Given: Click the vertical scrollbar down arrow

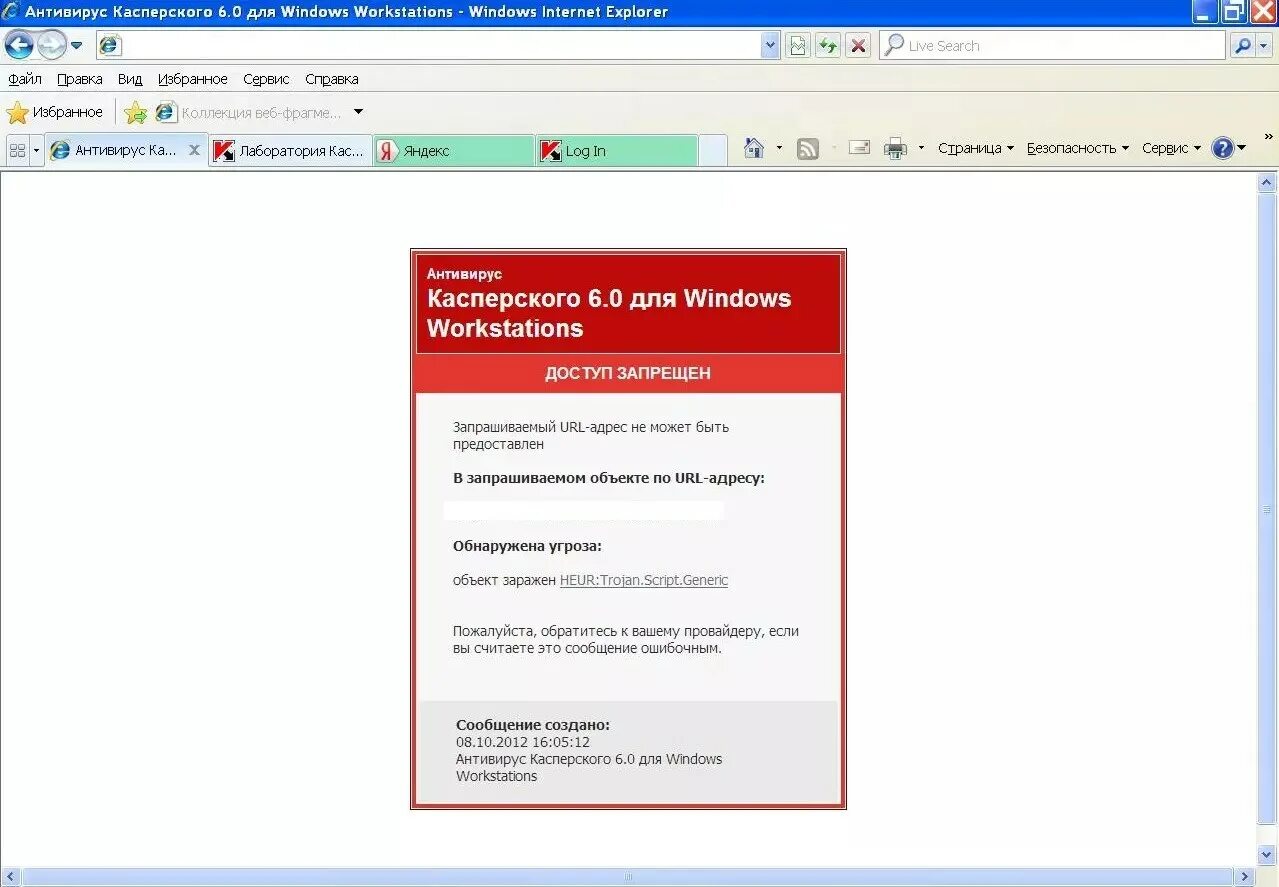Looking at the screenshot, I should pos(1268,855).
